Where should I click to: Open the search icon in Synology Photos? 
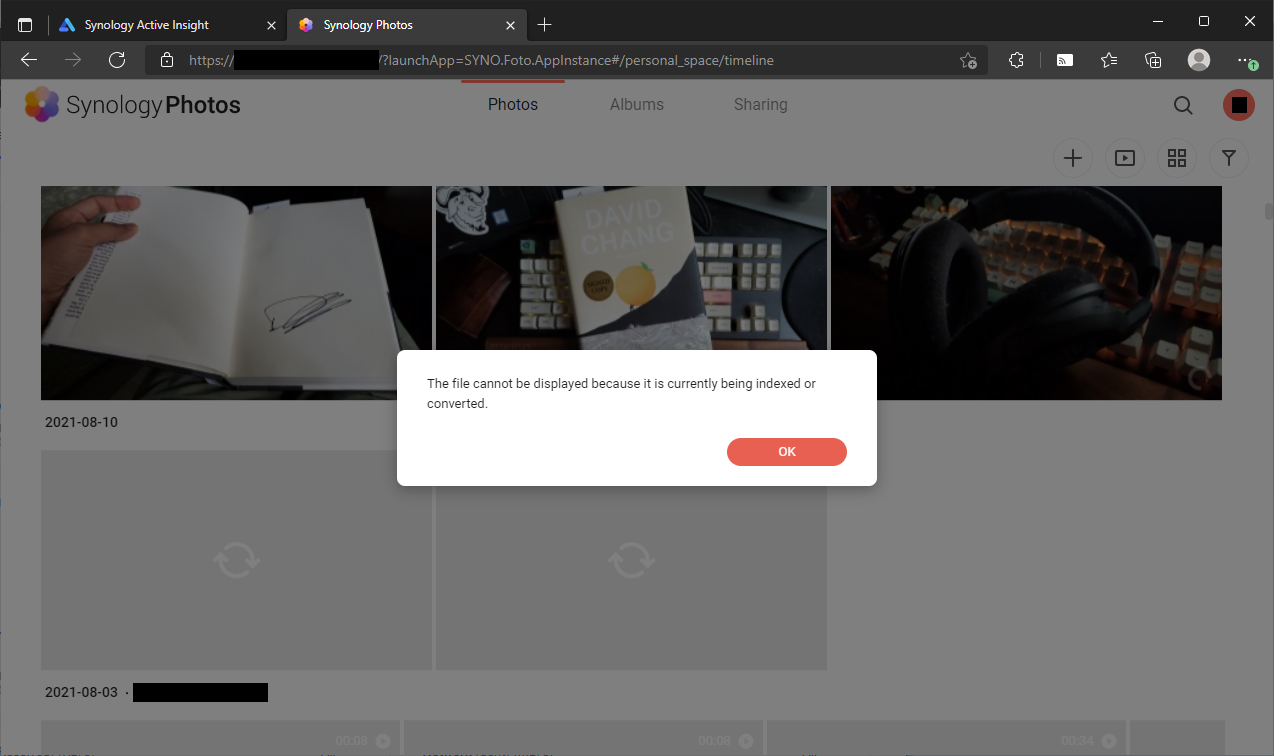pos(1182,105)
